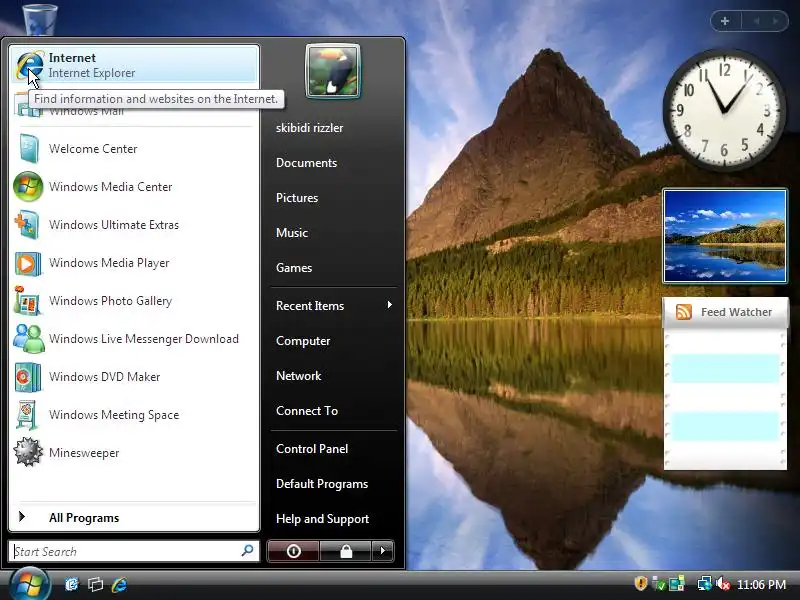Launch Windows Media Center icon
Image resolution: width=800 pixels, height=600 pixels.
tap(28, 187)
